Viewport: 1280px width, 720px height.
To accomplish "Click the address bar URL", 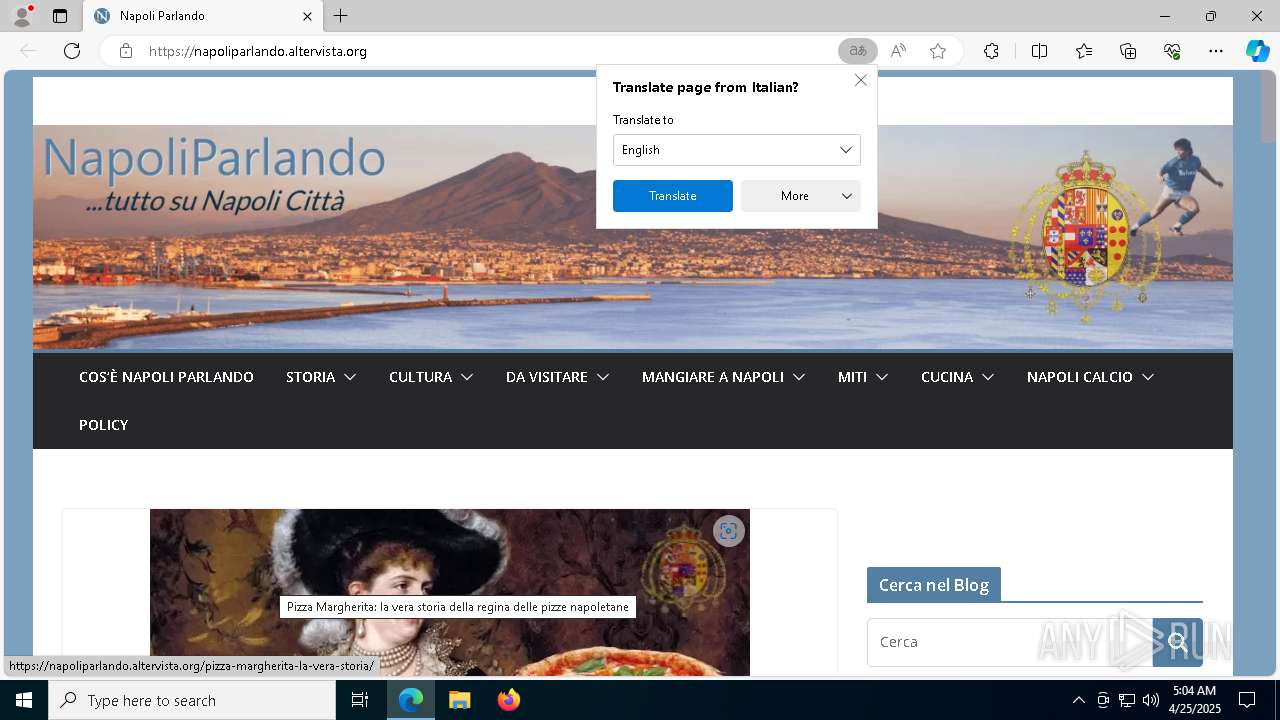I will pyautogui.click(x=258, y=51).
